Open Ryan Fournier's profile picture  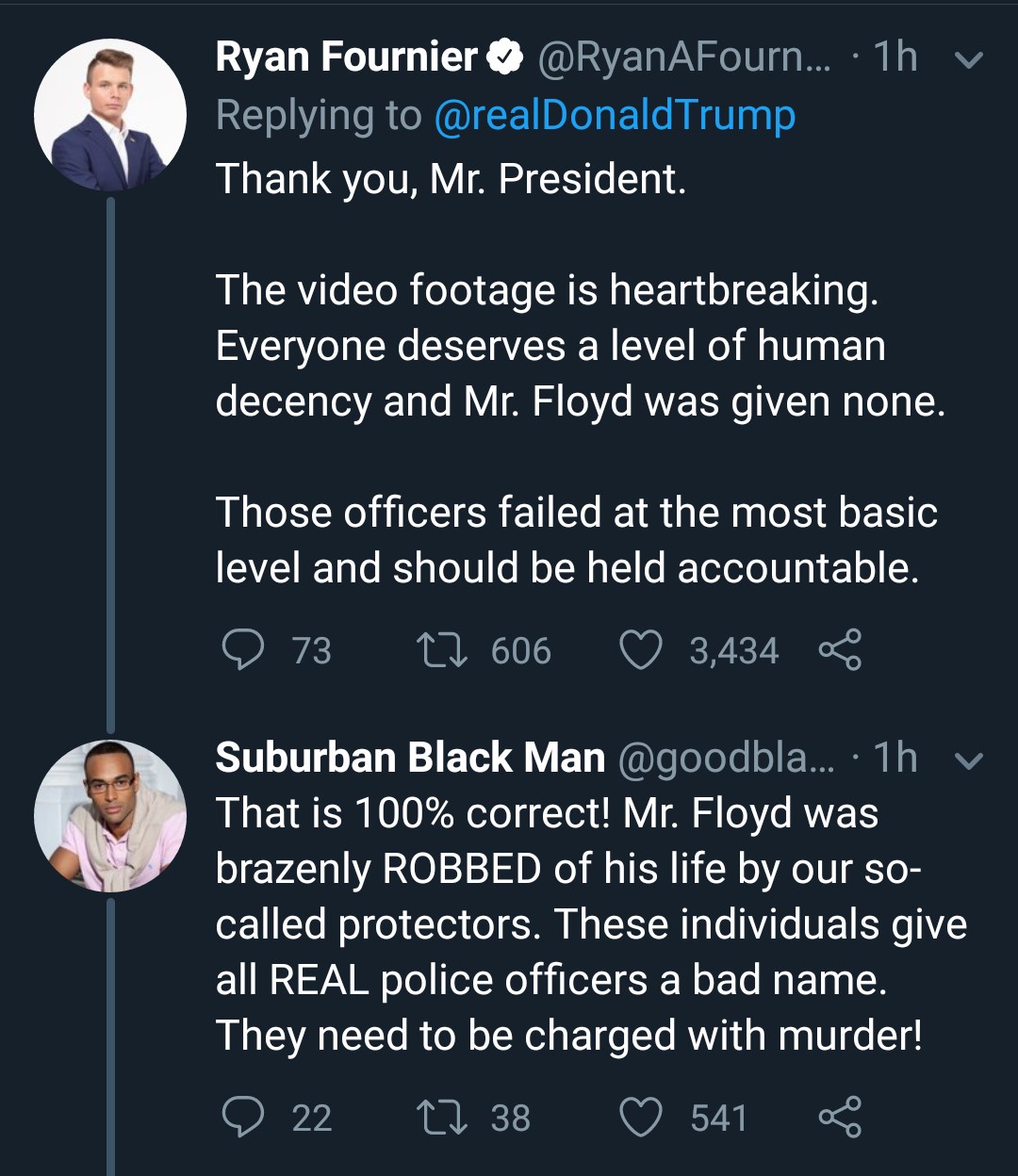[110, 115]
